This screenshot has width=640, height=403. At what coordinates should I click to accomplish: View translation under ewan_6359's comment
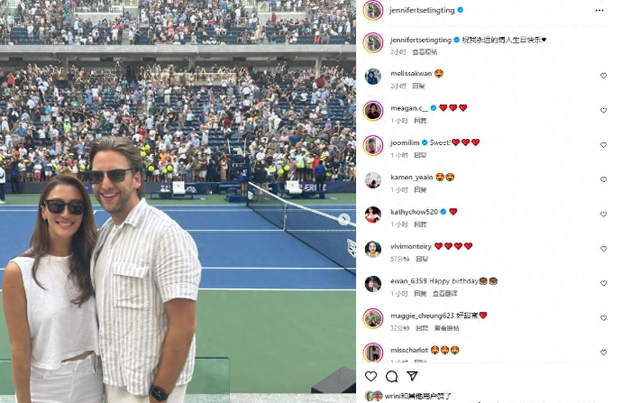click(444, 294)
